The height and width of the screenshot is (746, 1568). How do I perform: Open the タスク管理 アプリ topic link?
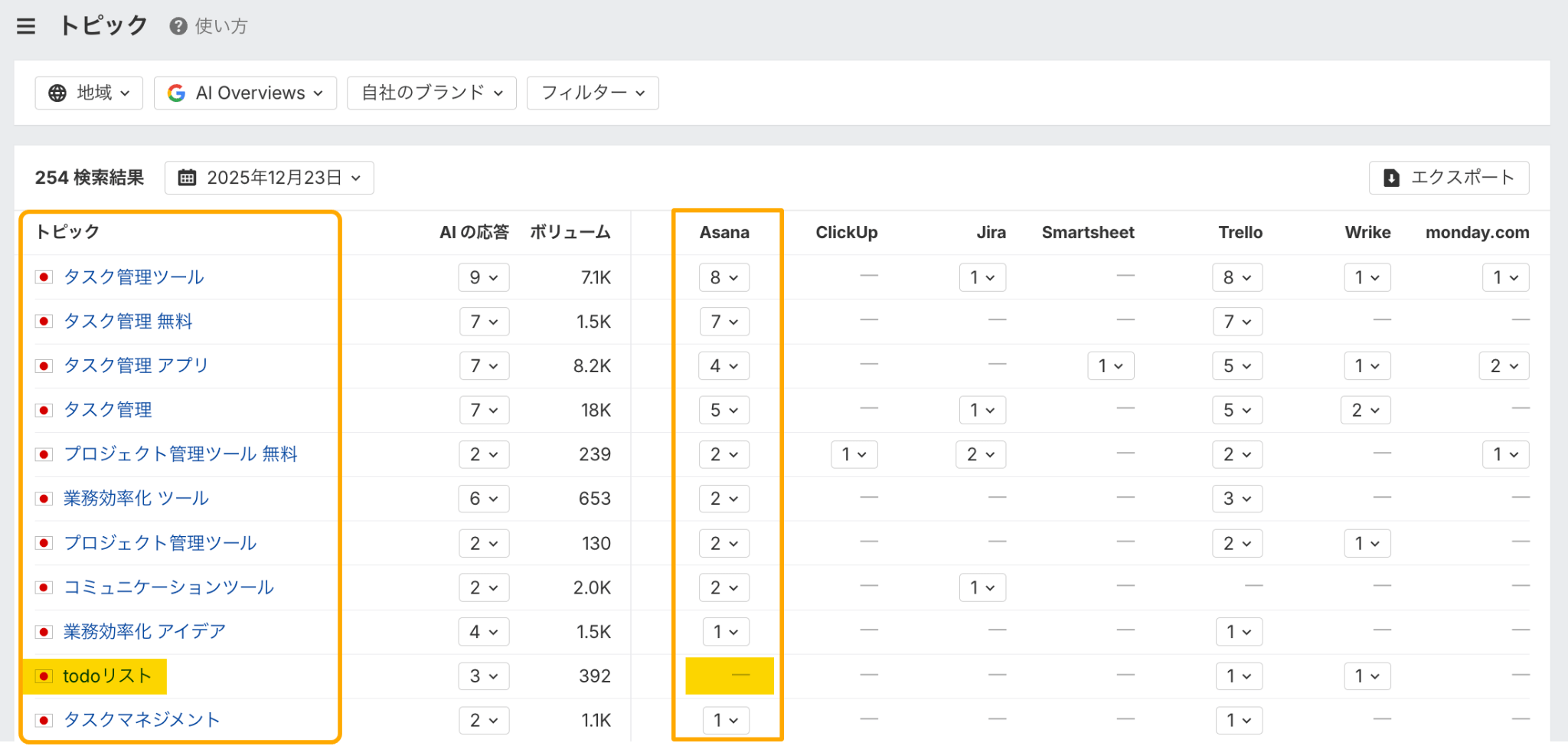(136, 365)
